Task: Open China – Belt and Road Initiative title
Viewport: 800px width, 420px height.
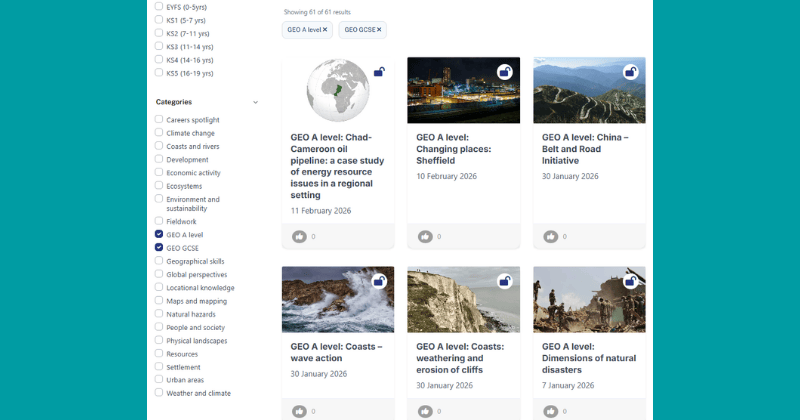Action: pyautogui.click(x=585, y=149)
